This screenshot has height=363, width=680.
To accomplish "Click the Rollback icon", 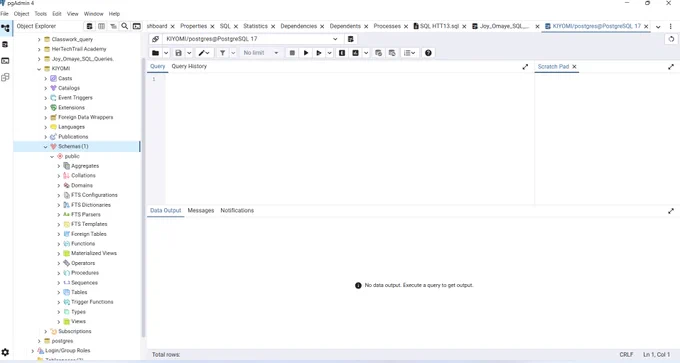I will [392, 53].
